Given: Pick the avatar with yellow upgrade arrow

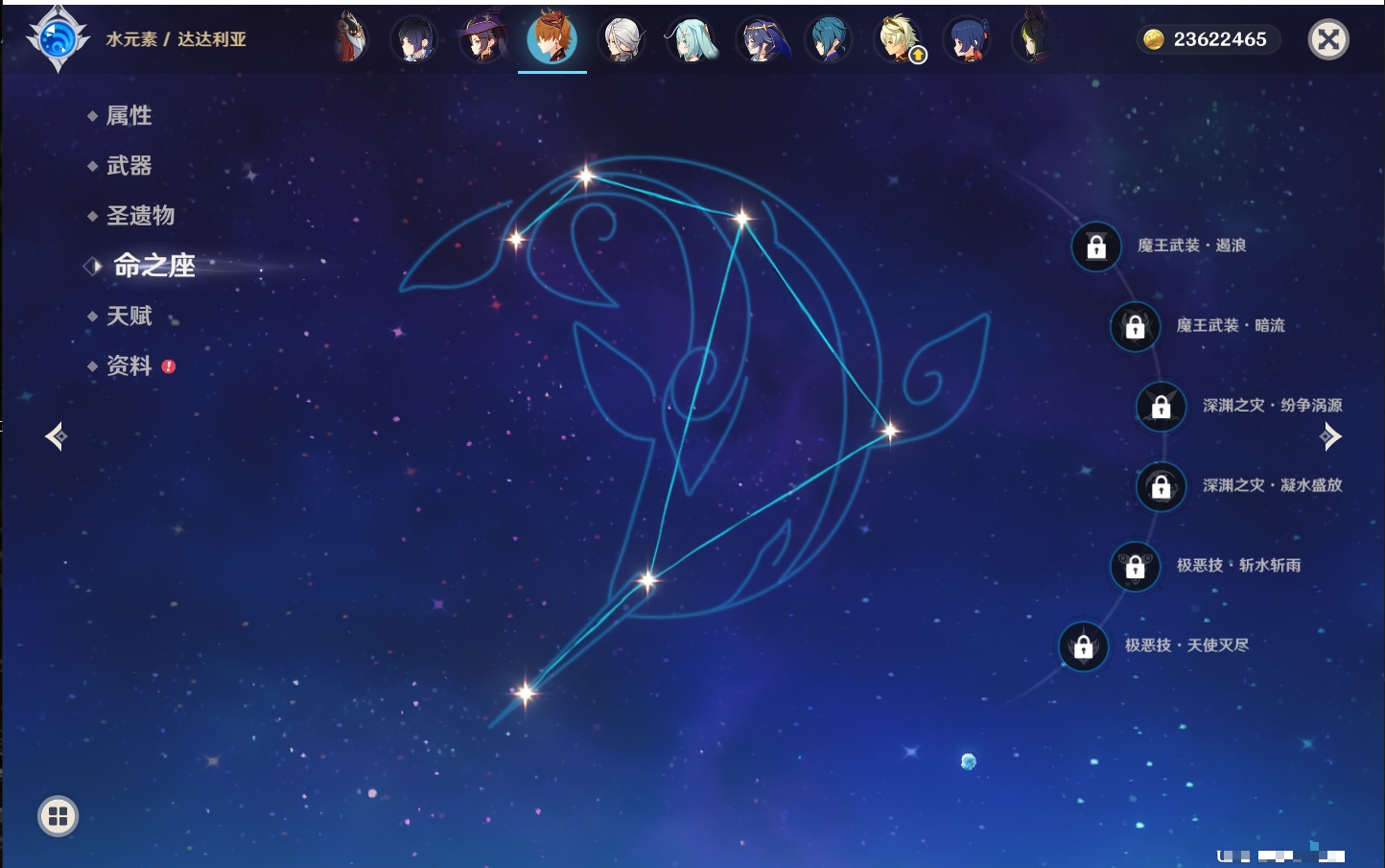Looking at the screenshot, I should (899, 40).
